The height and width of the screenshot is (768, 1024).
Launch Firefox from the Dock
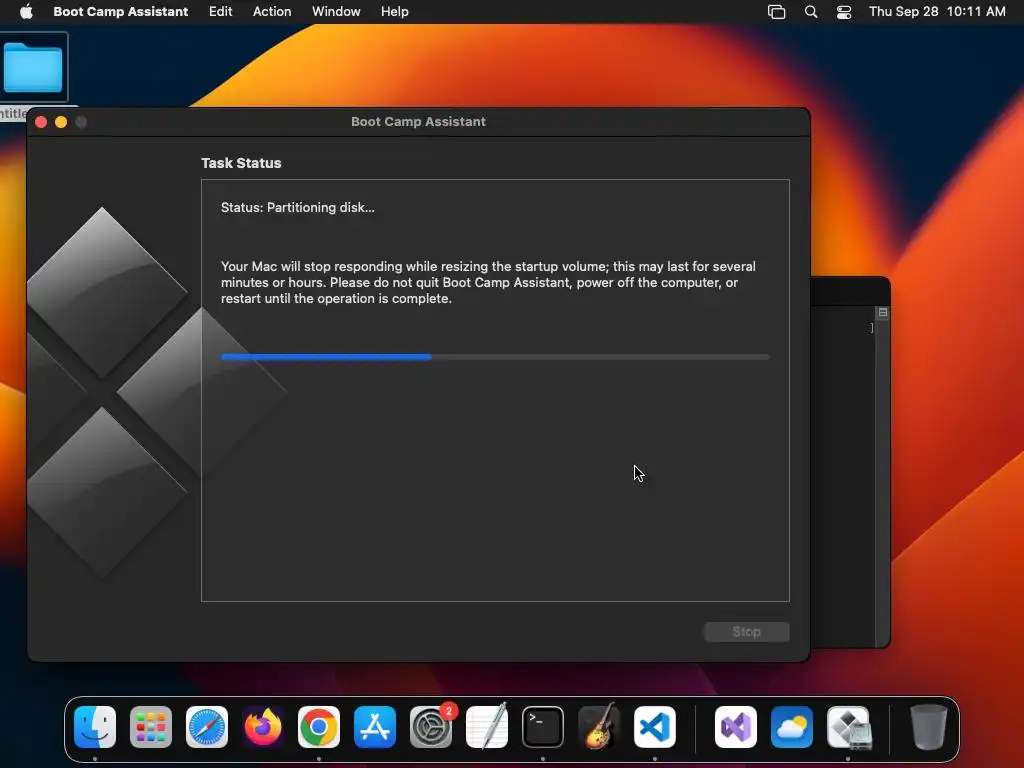pyautogui.click(x=263, y=727)
